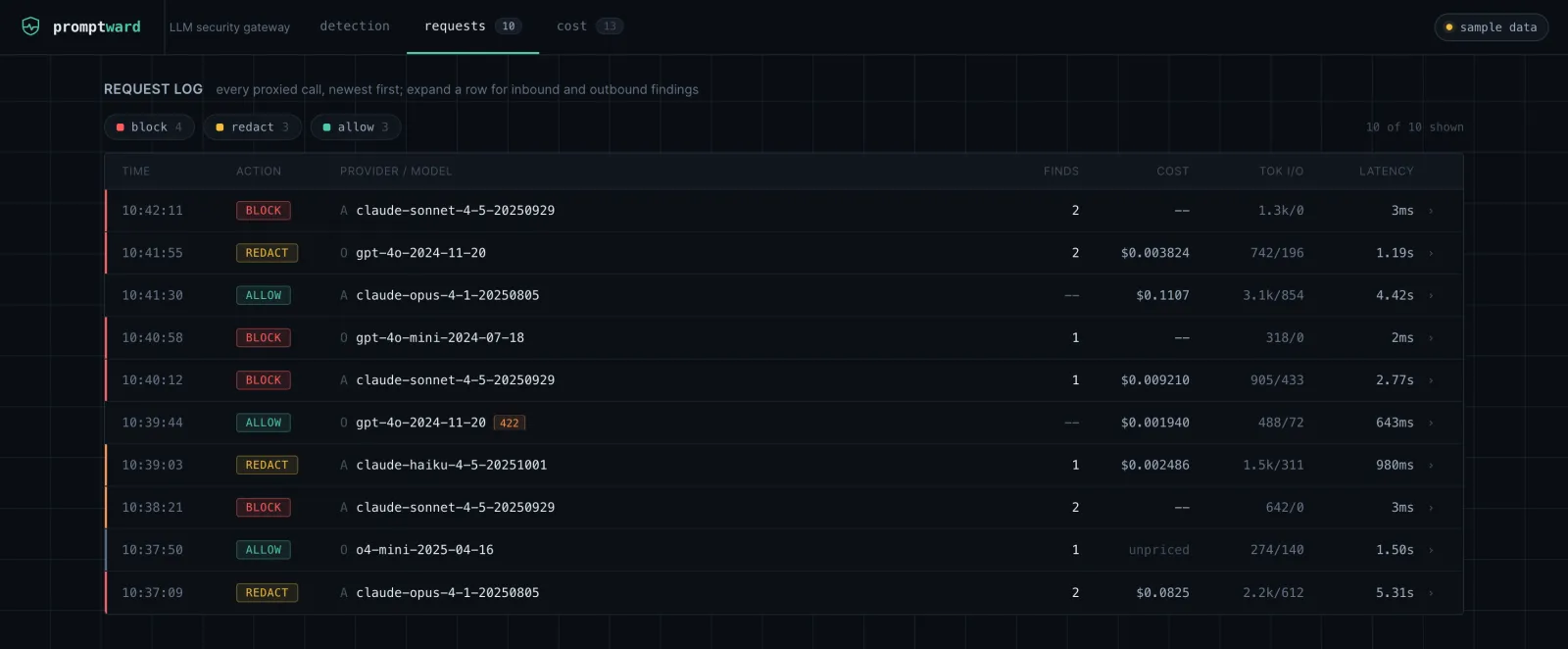Click token count 1.5k/311
Image resolution: width=1568 pixels, height=649 pixels.
pos(1273,466)
